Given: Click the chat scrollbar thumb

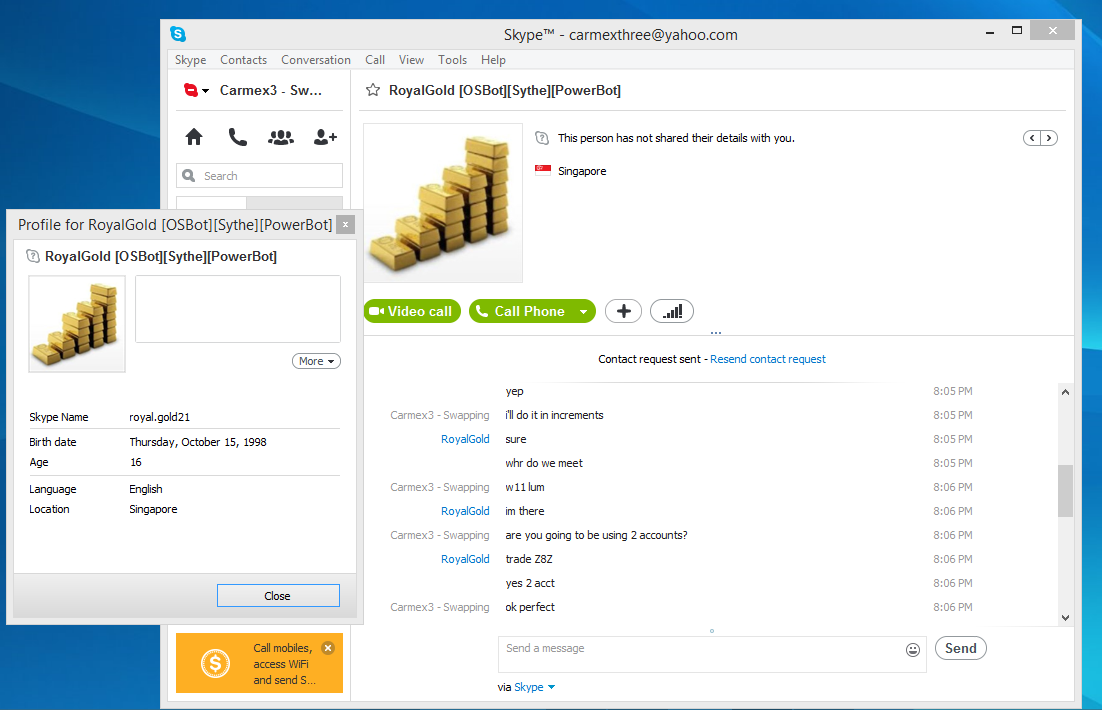Looking at the screenshot, I should coord(1065,491).
